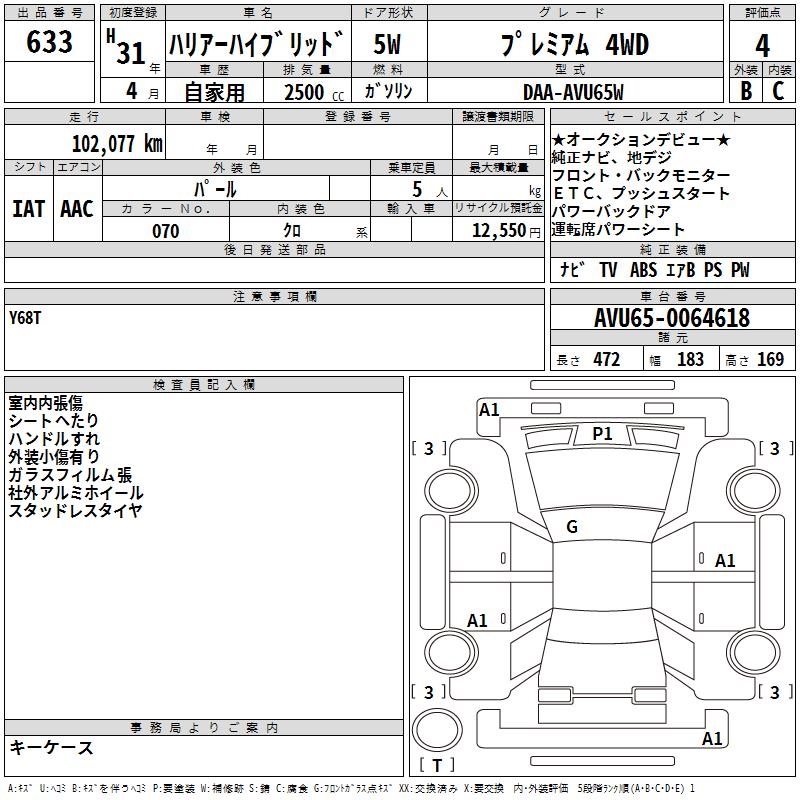Click the 検査員記入欄 section header

tap(204, 385)
